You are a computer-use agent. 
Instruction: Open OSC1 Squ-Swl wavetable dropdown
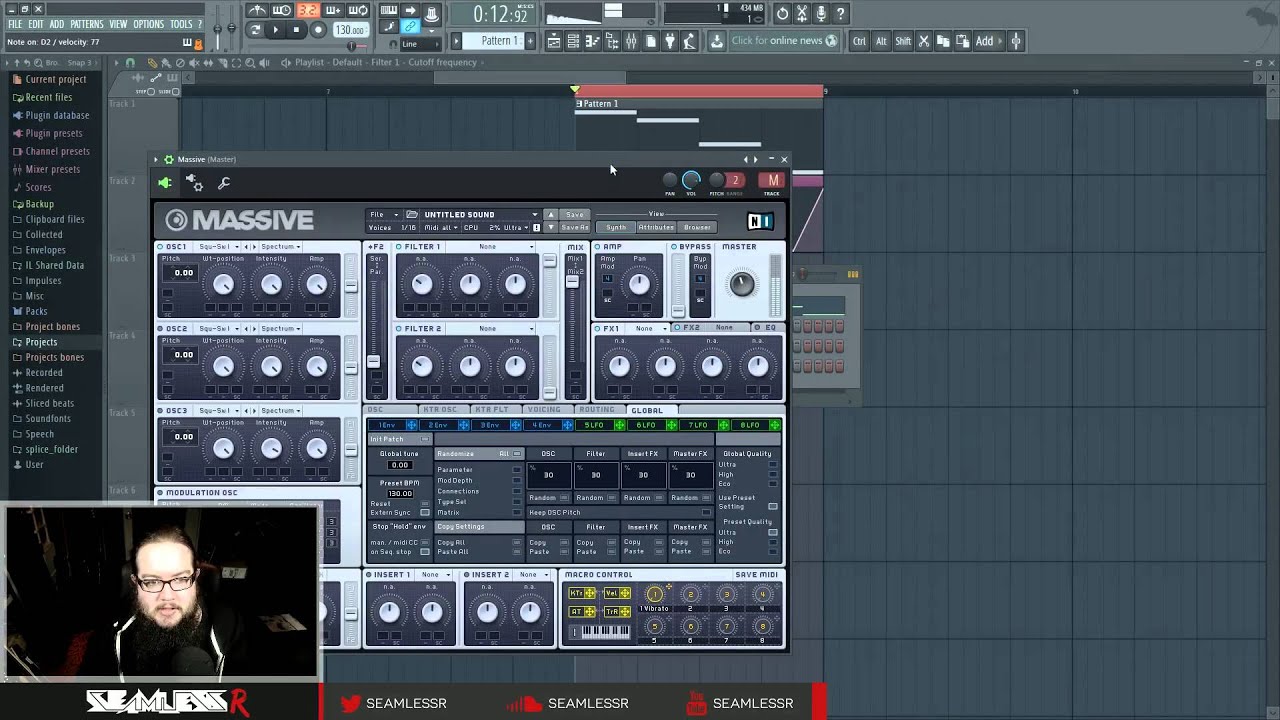pos(218,246)
